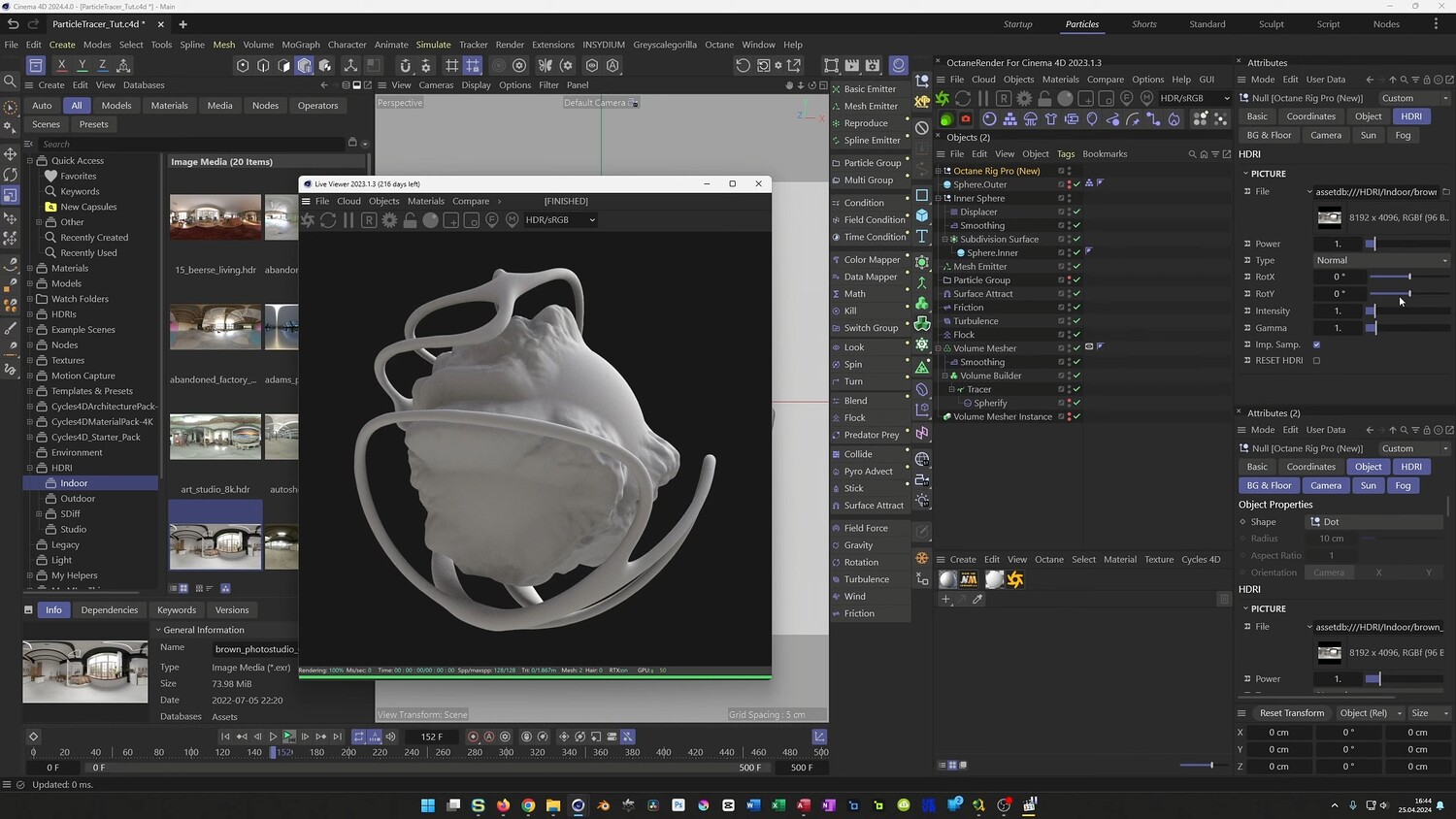Pause the Octane render
Image resolution: width=1456 pixels, height=819 pixels.
coord(983,98)
